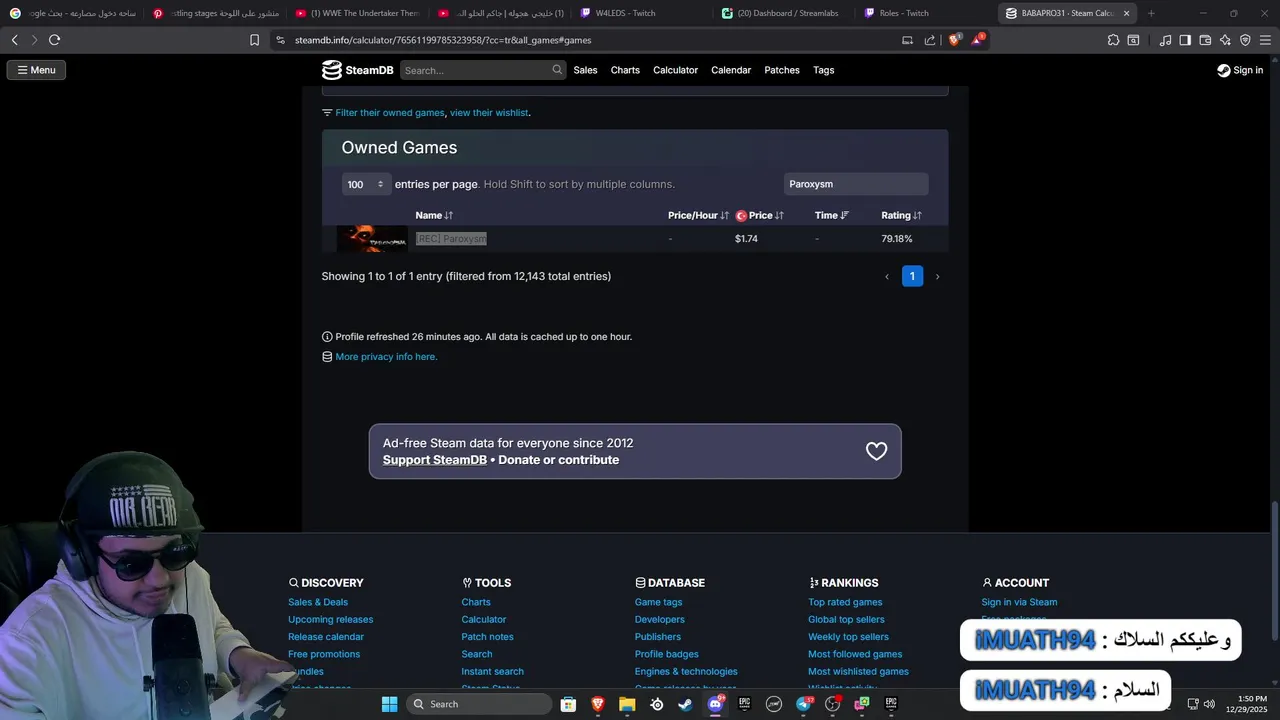Image resolution: width=1280 pixels, height=720 pixels.
Task: Open Discord from taskbar
Action: tap(715, 704)
